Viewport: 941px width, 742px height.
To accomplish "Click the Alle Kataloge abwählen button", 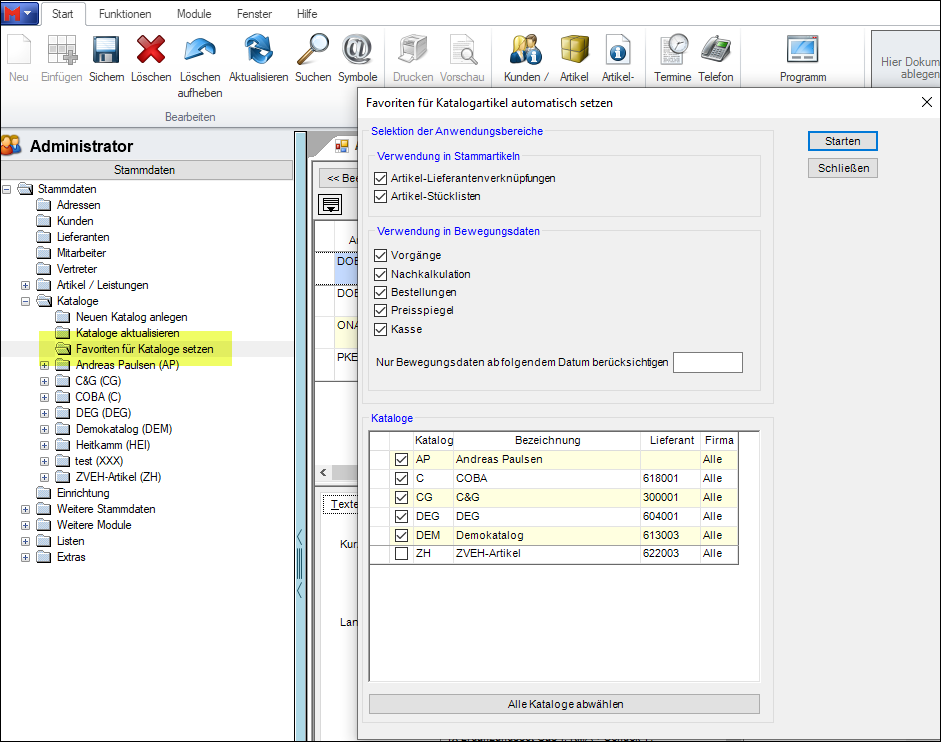I will (564, 704).
